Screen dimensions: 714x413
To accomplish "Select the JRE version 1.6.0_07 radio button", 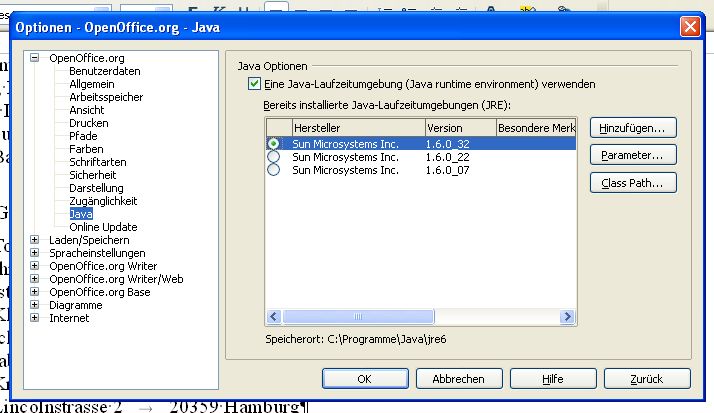I will [x=274, y=170].
